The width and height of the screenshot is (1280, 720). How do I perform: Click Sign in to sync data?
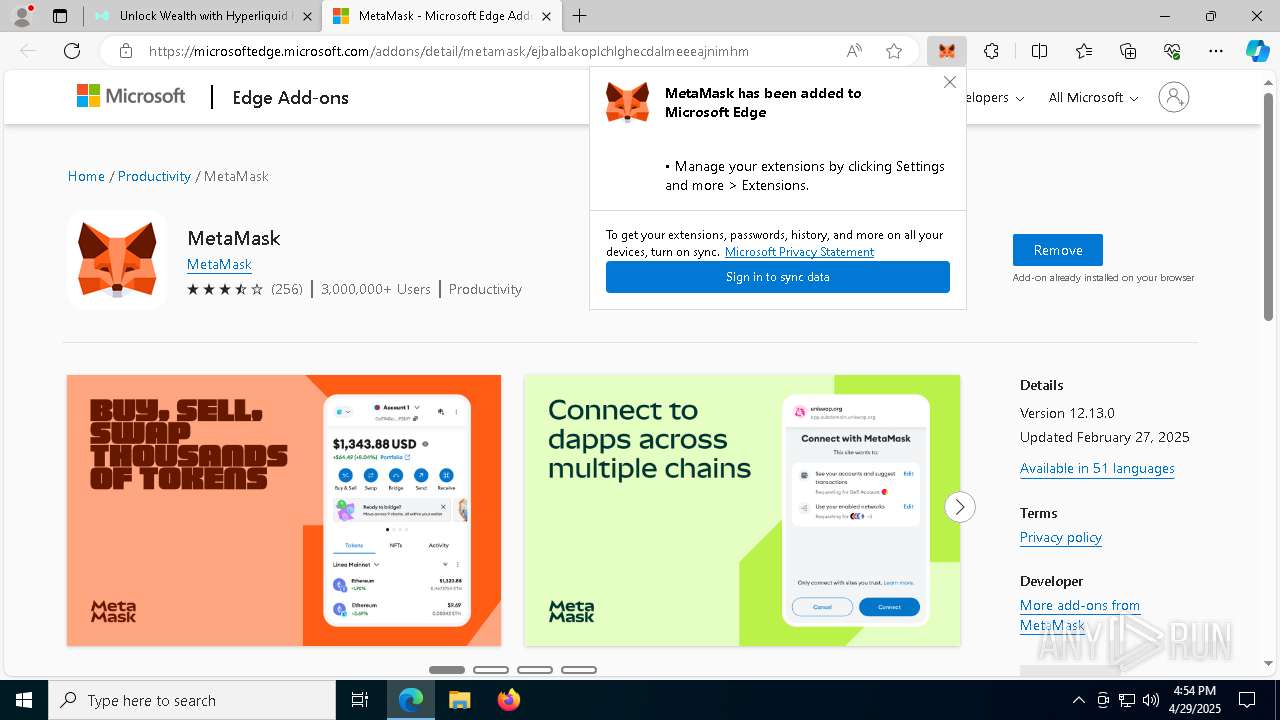click(x=777, y=277)
